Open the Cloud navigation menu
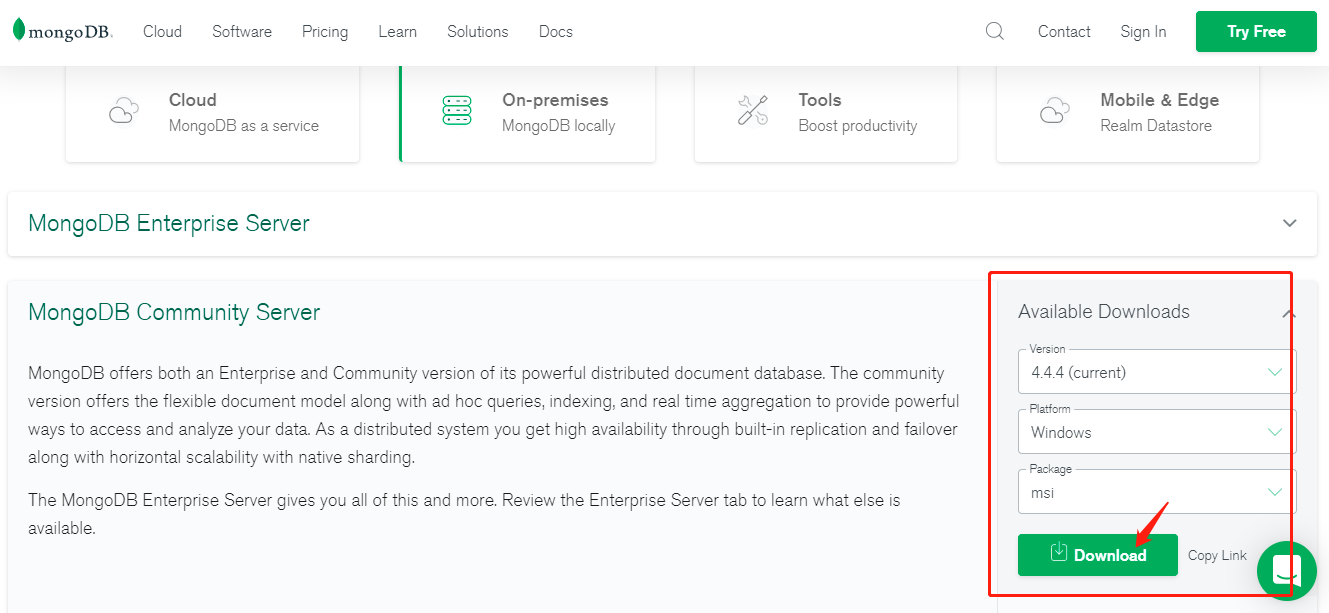Screen dimensions: 1329x613 pos(162,31)
